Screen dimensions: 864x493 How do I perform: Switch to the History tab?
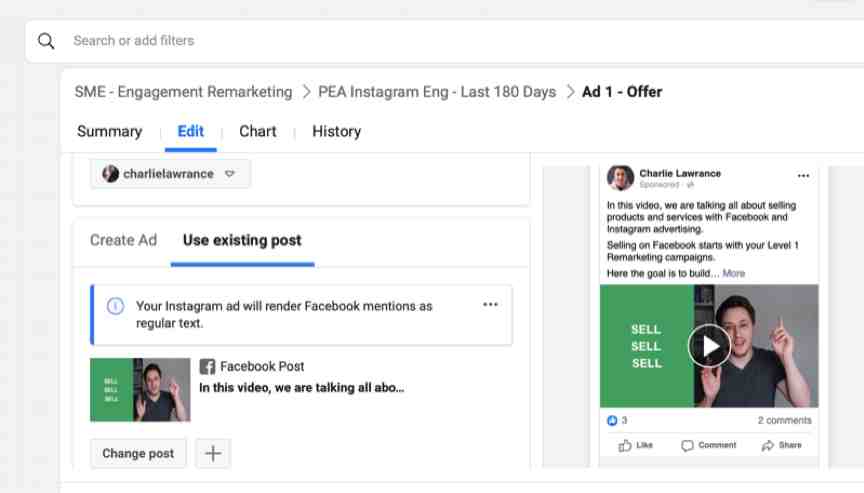pyautogui.click(x=337, y=132)
